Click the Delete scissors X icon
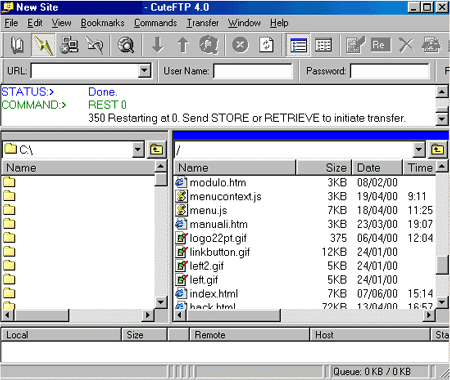450x380 pixels. pyautogui.click(x=406, y=45)
